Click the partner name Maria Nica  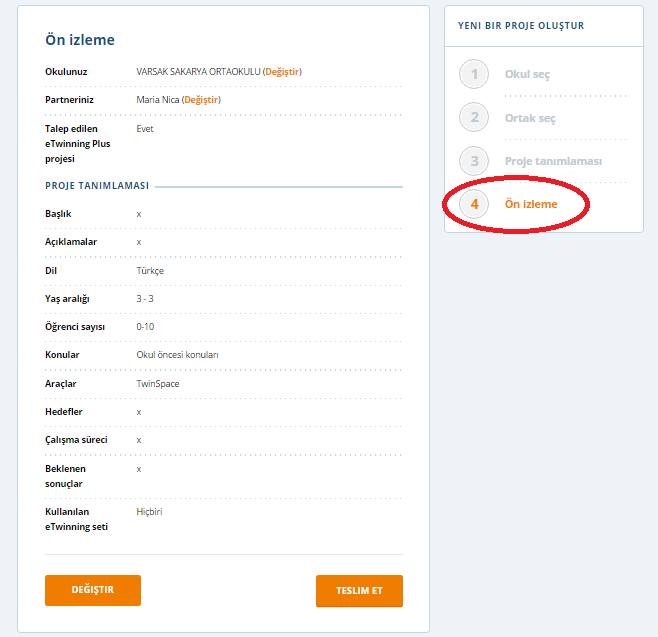tap(157, 100)
